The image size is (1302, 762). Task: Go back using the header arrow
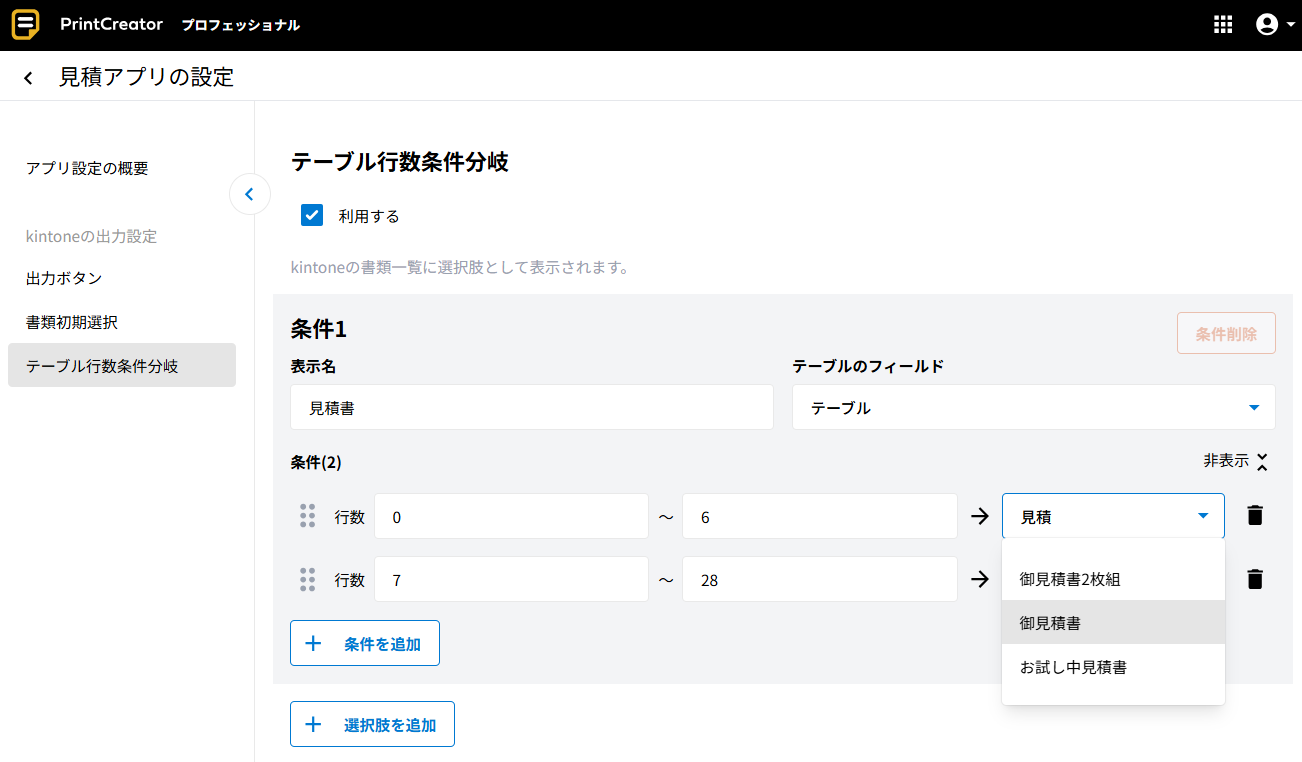[x=29, y=78]
